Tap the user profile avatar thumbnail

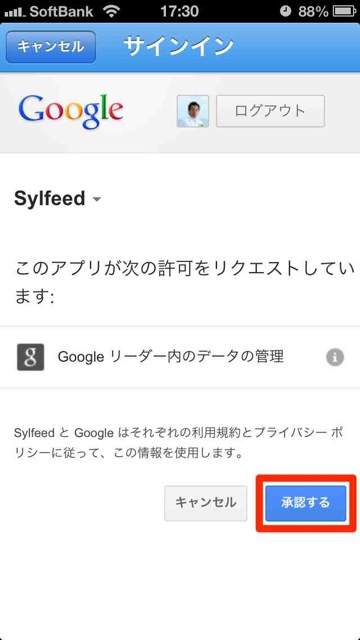(193, 111)
